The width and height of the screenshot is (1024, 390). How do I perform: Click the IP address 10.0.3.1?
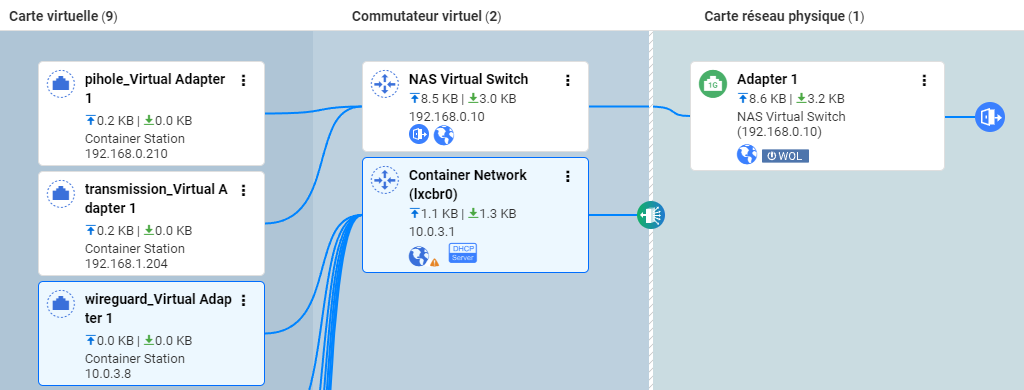pos(432,231)
